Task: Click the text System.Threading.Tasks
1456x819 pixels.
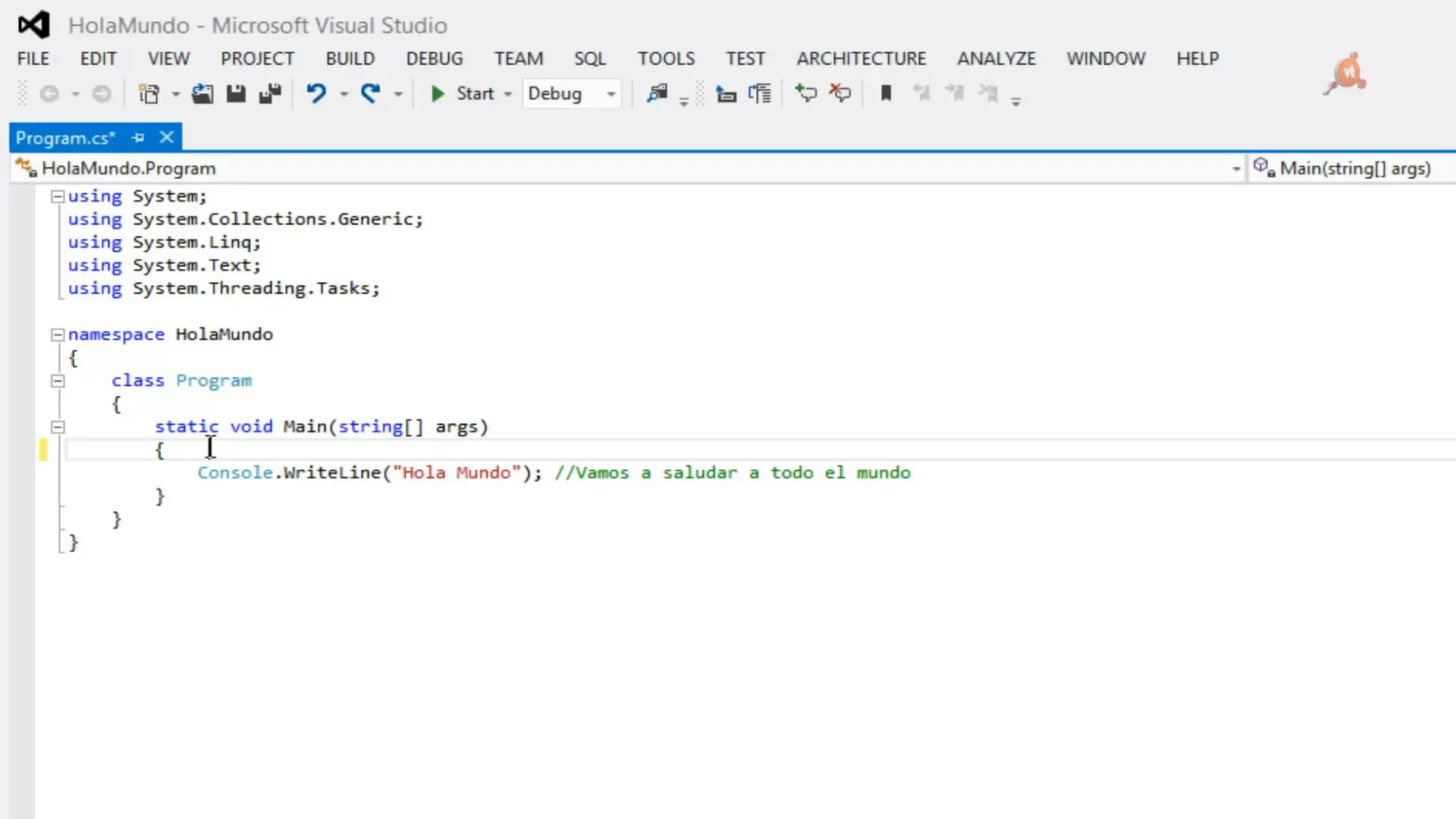Action: click(x=251, y=288)
